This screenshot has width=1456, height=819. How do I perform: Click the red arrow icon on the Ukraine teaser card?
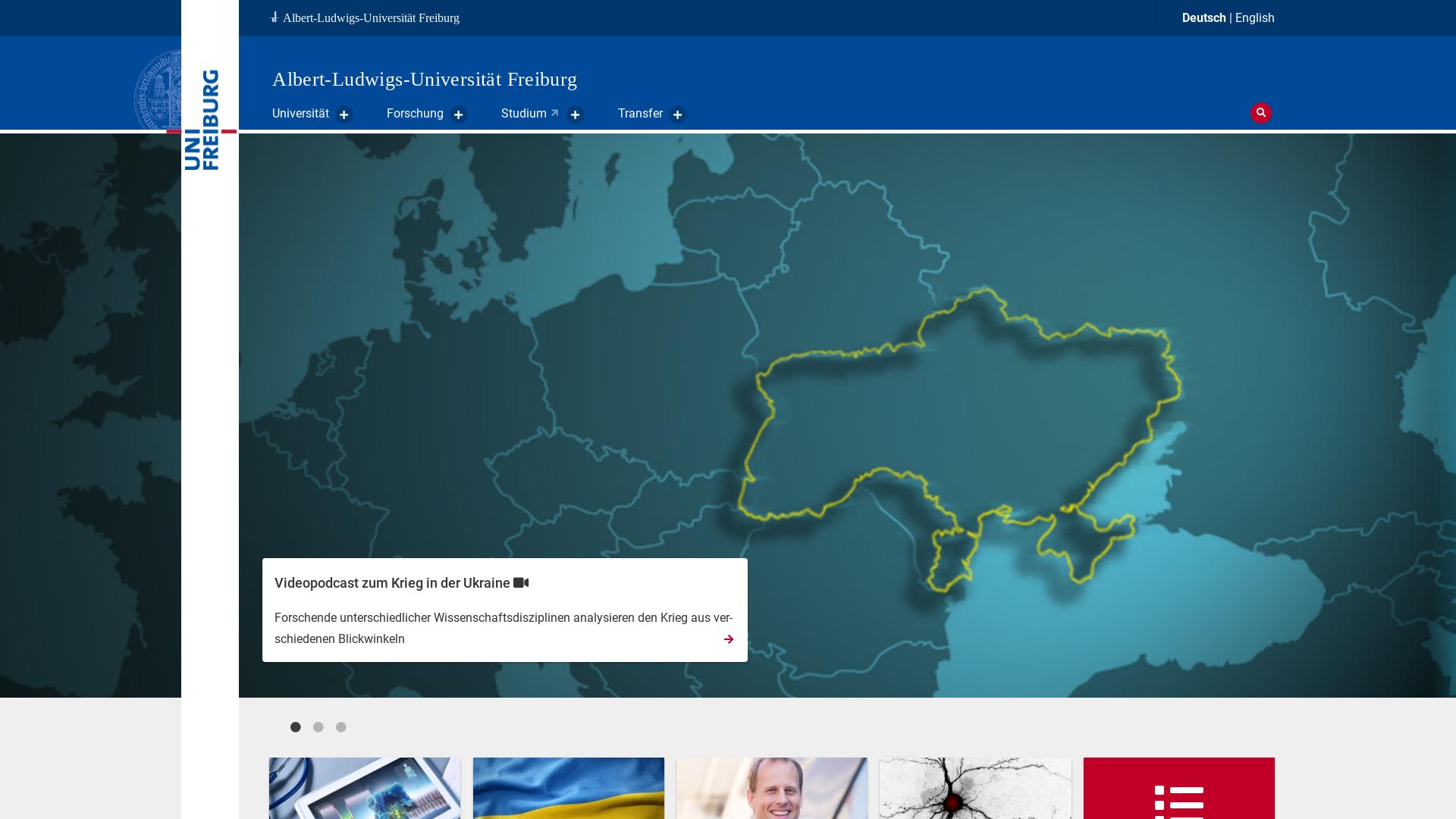click(728, 639)
